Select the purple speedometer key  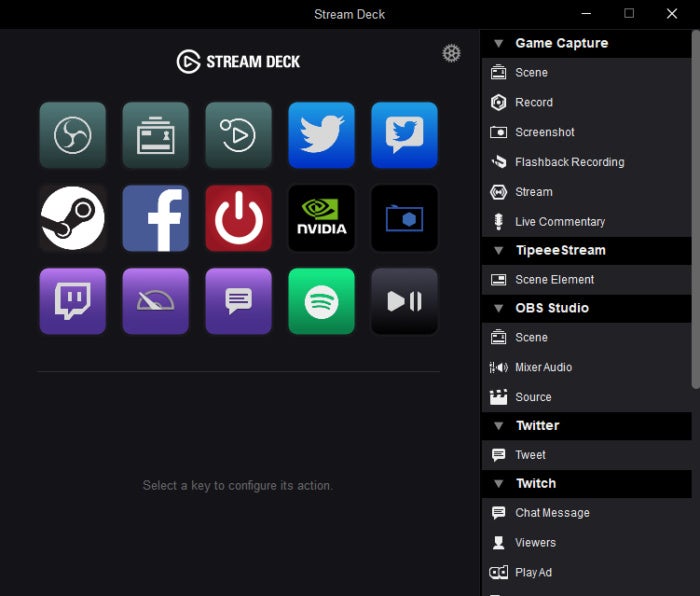point(155,301)
